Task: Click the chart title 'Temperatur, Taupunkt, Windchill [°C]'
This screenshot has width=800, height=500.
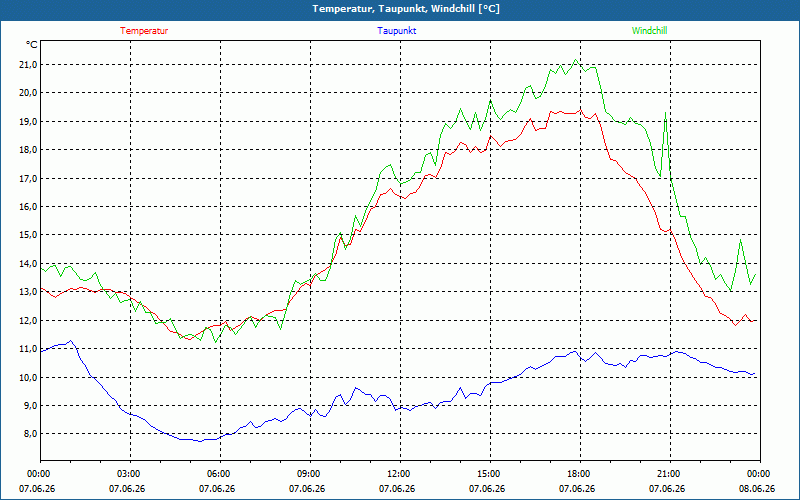Action: (406, 9)
